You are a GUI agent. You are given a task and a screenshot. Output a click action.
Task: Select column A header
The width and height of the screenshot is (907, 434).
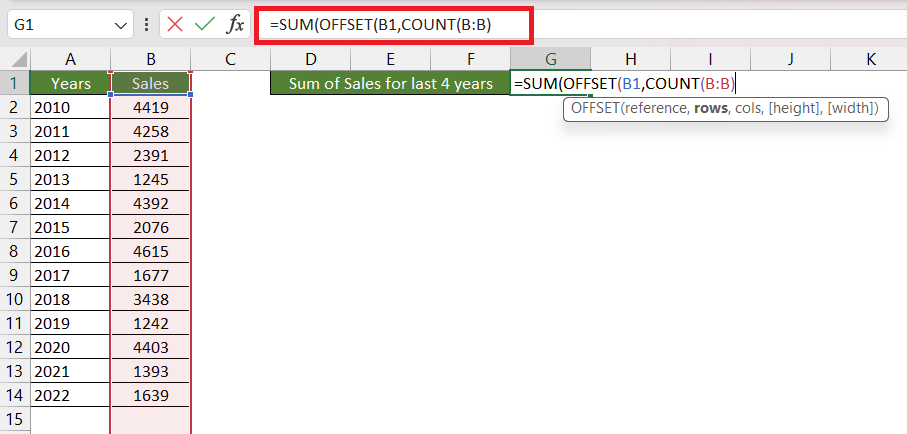71,59
